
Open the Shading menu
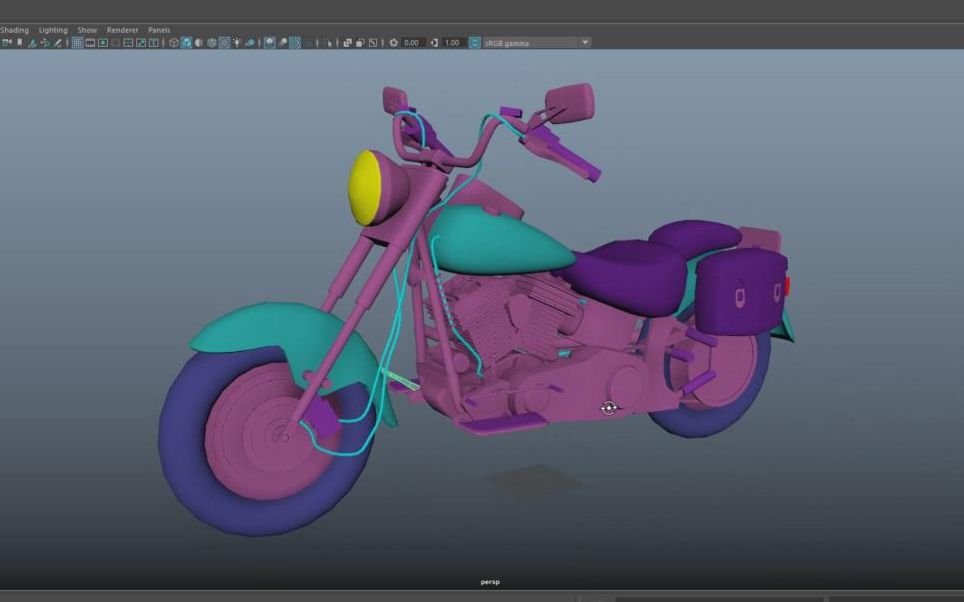coord(15,29)
